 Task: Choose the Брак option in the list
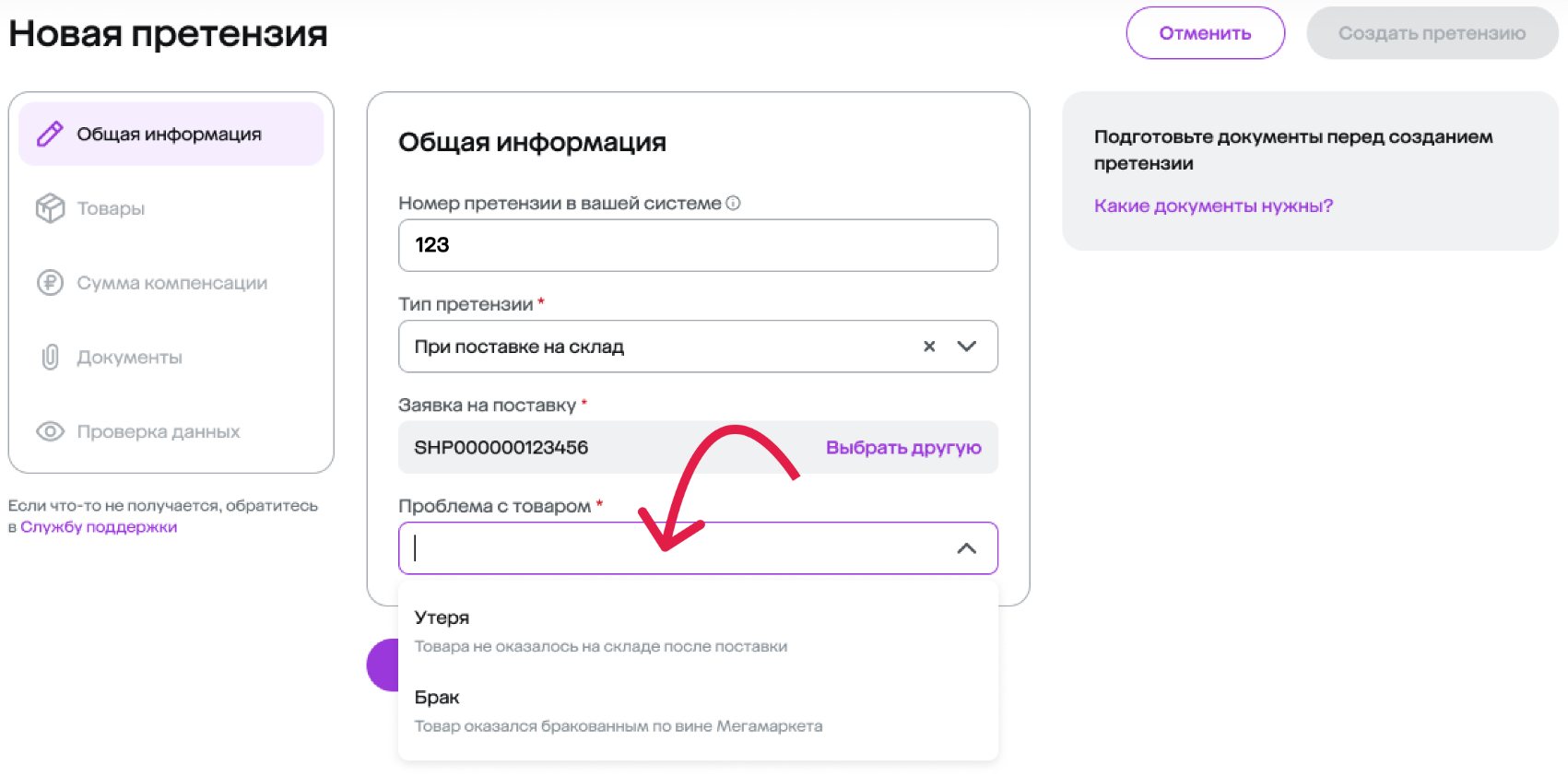[x=698, y=711]
